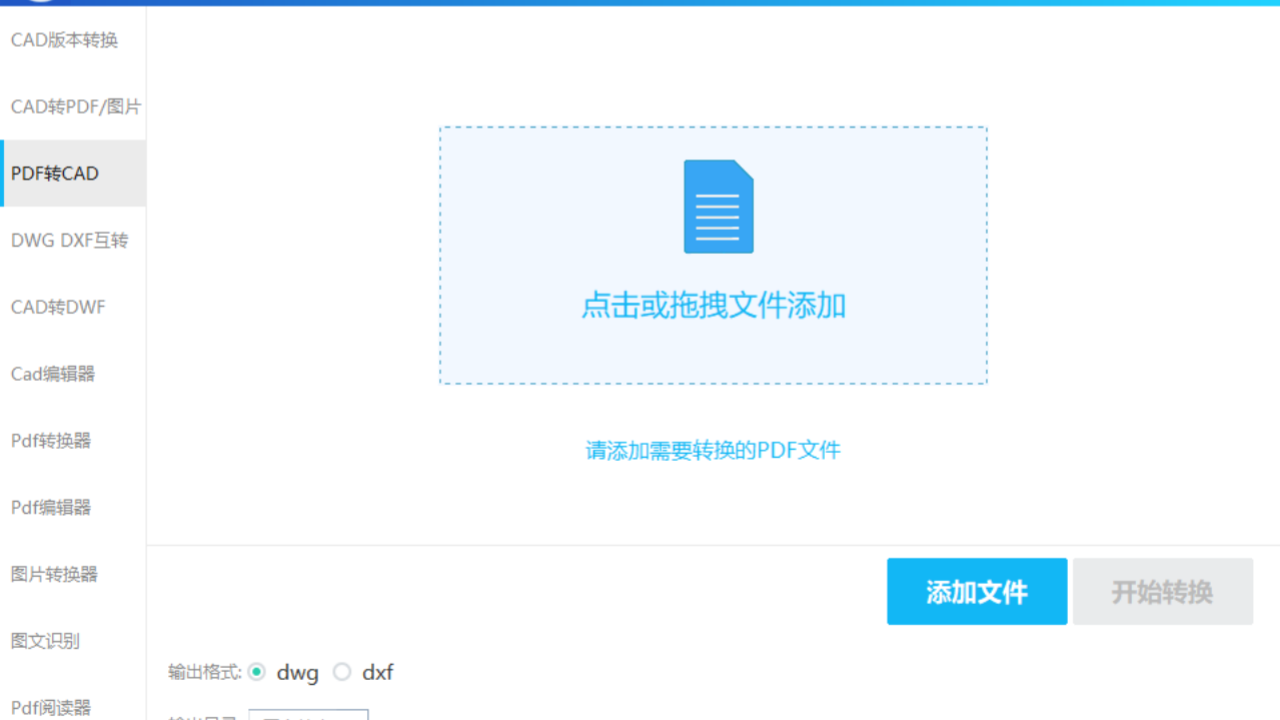
Task: Open the CAD转DWF sidebar item
Action: [58, 308]
